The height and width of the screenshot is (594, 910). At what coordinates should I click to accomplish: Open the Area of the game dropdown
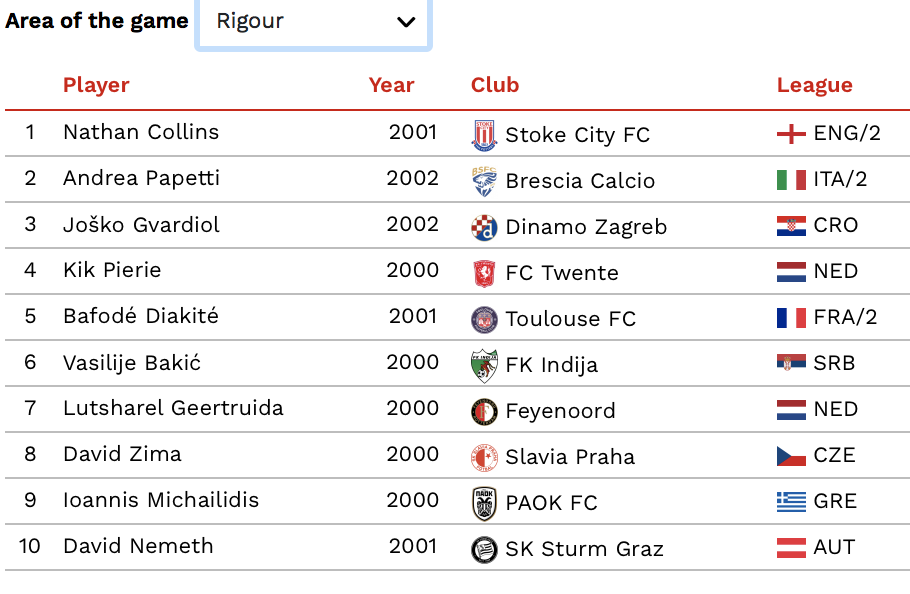coord(313,22)
